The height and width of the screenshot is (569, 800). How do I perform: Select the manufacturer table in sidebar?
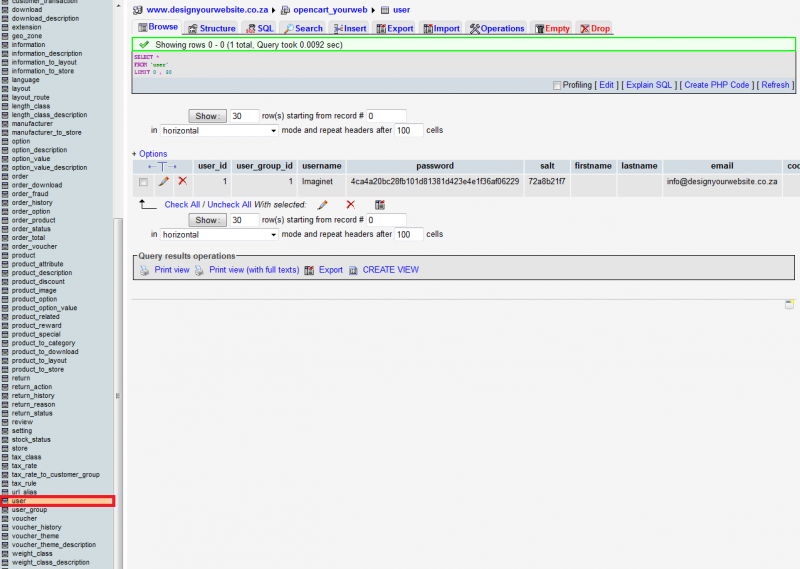point(32,123)
